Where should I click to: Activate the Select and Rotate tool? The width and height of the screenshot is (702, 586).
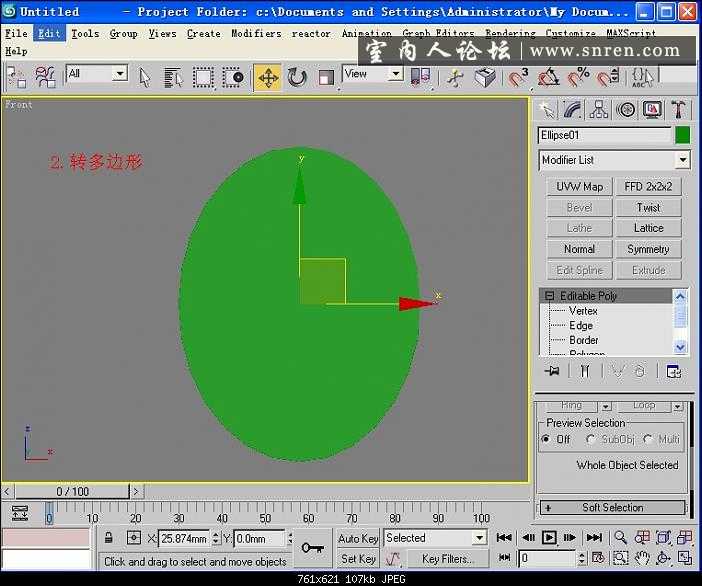[297, 77]
